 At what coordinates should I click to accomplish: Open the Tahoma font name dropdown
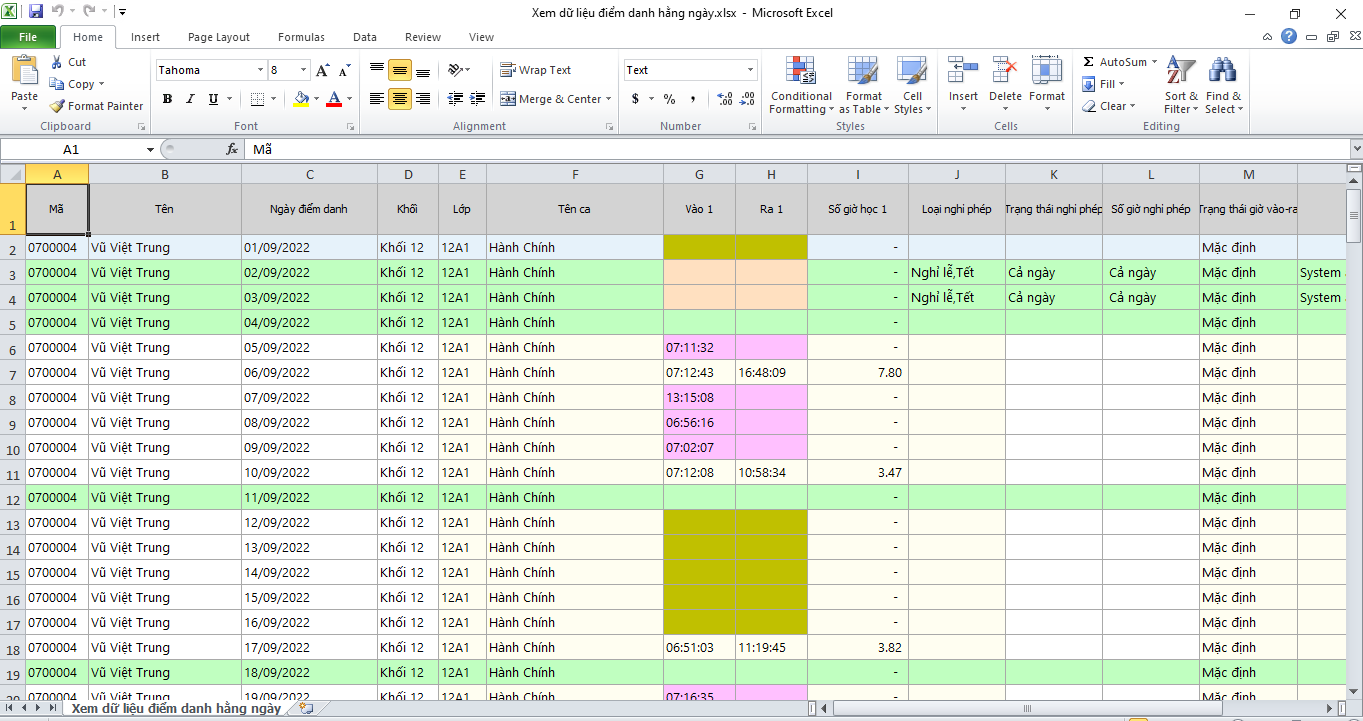[x=260, y=70]
